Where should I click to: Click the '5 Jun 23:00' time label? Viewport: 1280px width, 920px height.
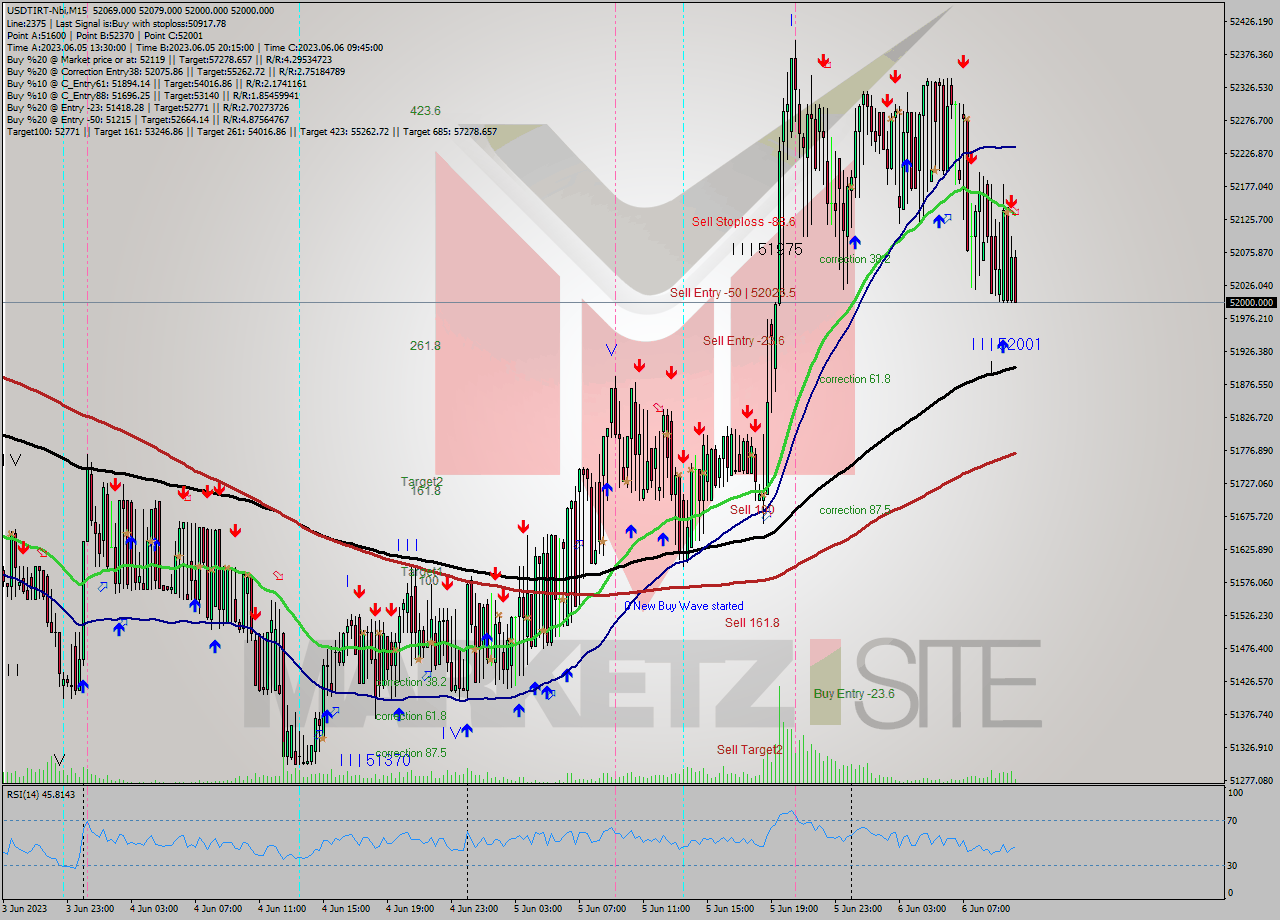tap(858, 909)
